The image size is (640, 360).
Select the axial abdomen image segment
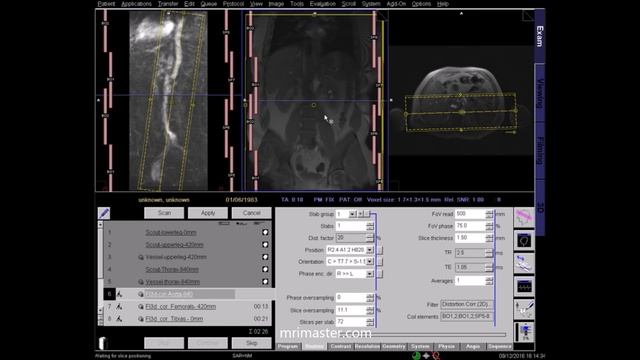461,100
